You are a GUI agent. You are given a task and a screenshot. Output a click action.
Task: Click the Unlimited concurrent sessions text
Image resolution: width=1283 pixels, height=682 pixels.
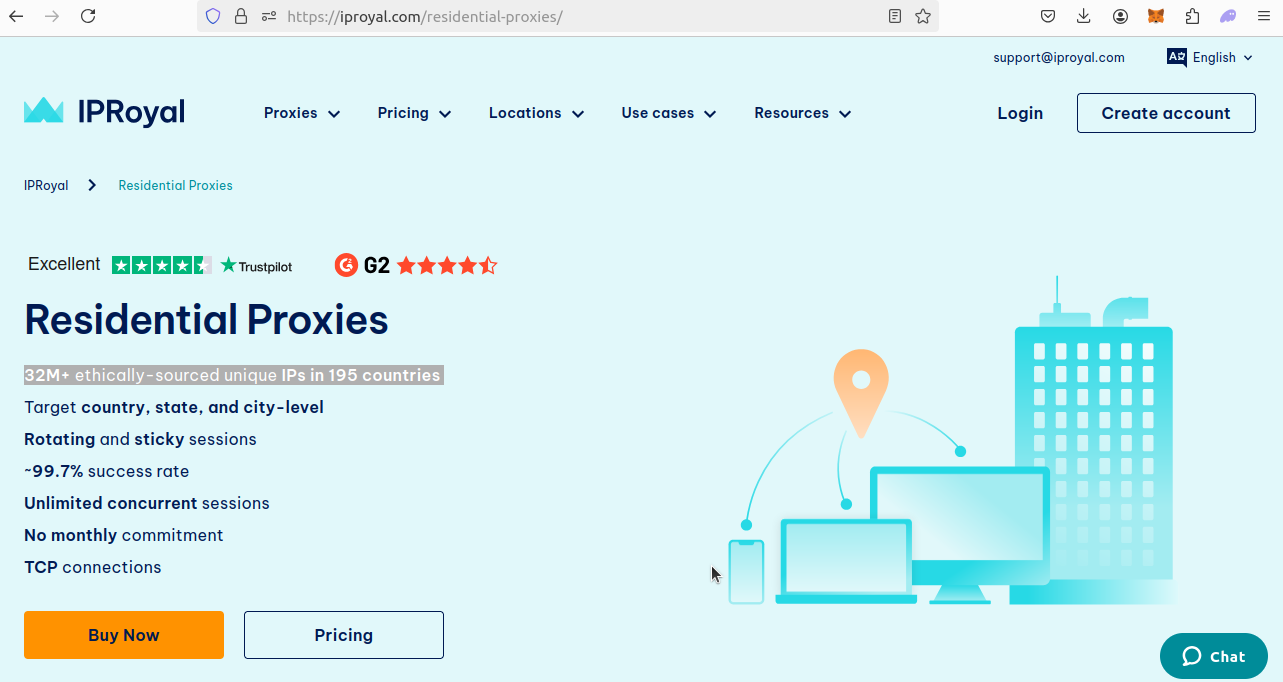tap(147, 503)
